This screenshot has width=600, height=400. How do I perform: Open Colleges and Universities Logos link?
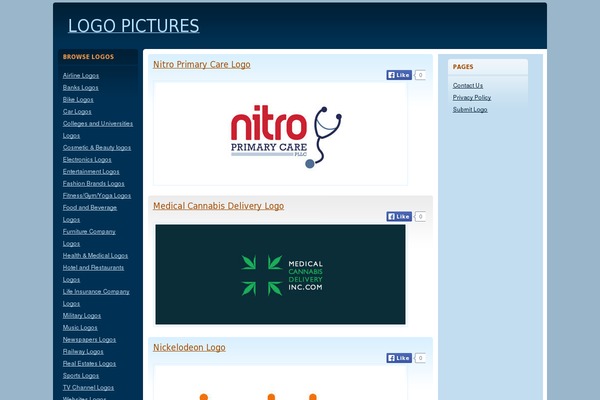tap(98, 129)
